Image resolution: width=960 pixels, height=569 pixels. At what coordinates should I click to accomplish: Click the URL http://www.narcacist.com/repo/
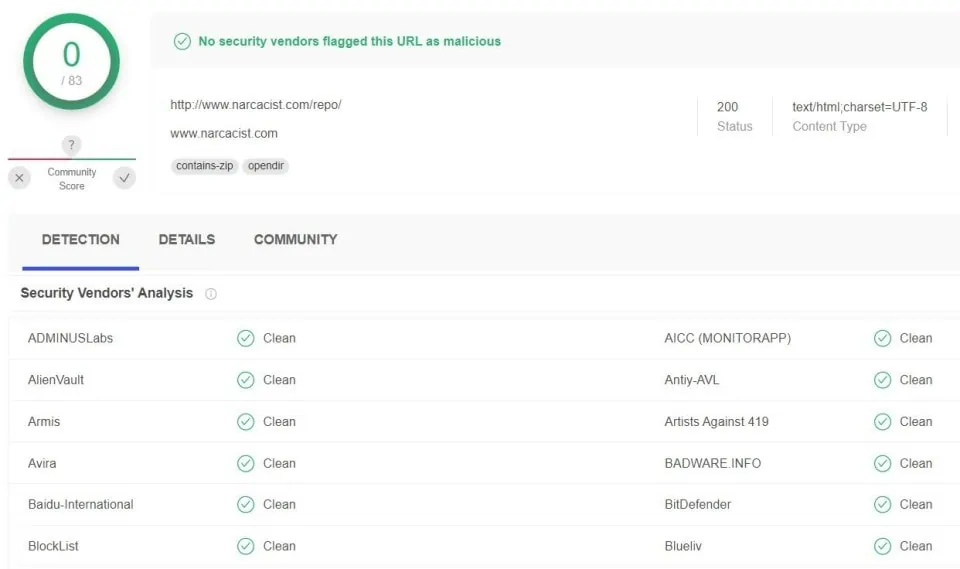[x=256, y=105]
